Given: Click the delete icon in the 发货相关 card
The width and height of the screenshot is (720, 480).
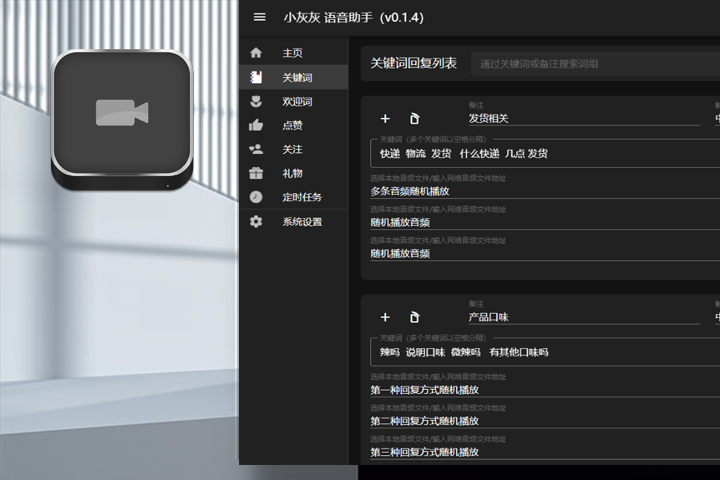Looking at the screenshot, I should click(x=414, y=118).
